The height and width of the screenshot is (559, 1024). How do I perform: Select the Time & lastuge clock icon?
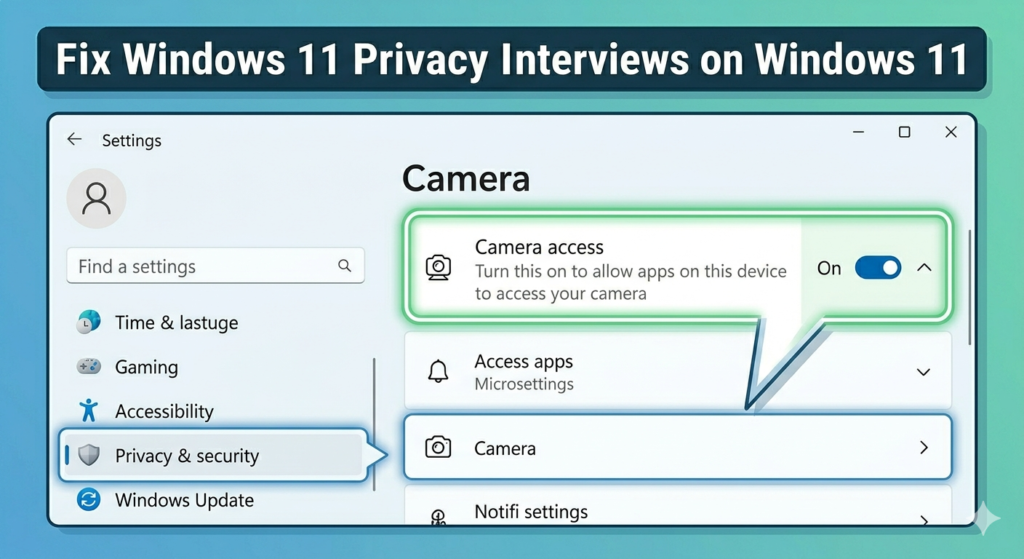point(89,322)
